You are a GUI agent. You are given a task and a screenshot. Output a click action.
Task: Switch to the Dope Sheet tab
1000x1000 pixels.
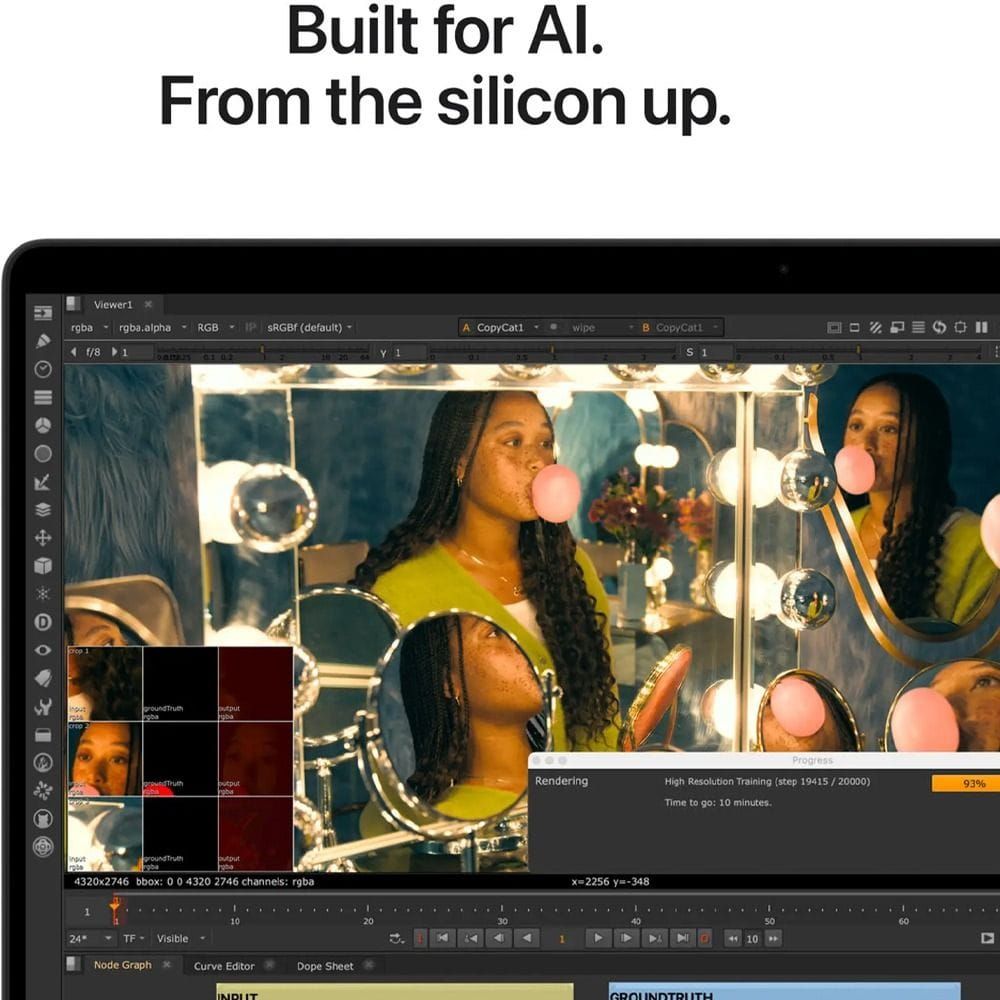325,966
